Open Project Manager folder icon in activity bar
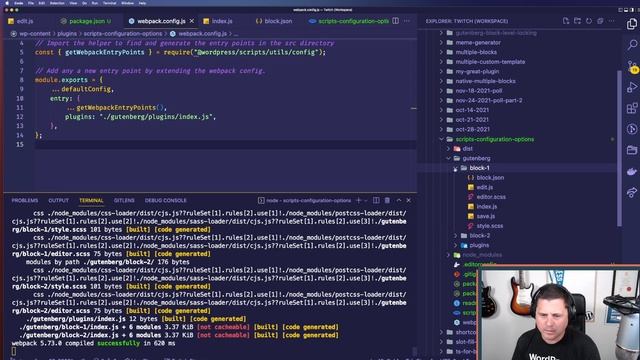 pyautogui.click(x=632, y=150)
